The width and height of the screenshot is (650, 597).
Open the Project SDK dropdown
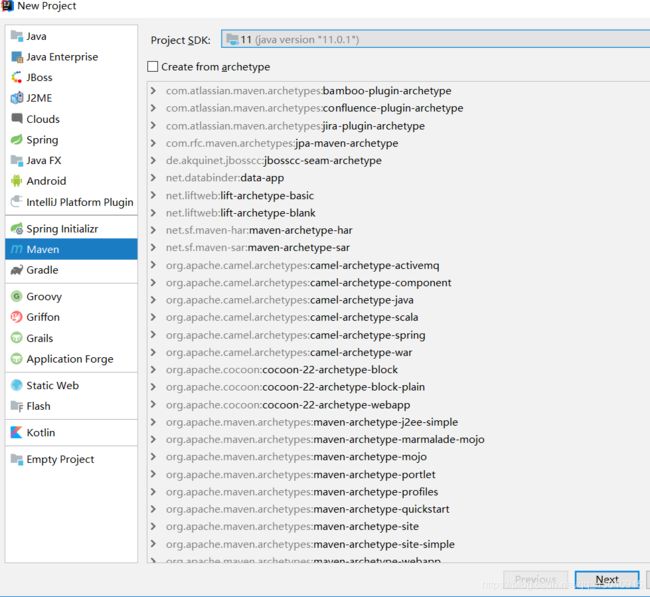click(435, 39)
